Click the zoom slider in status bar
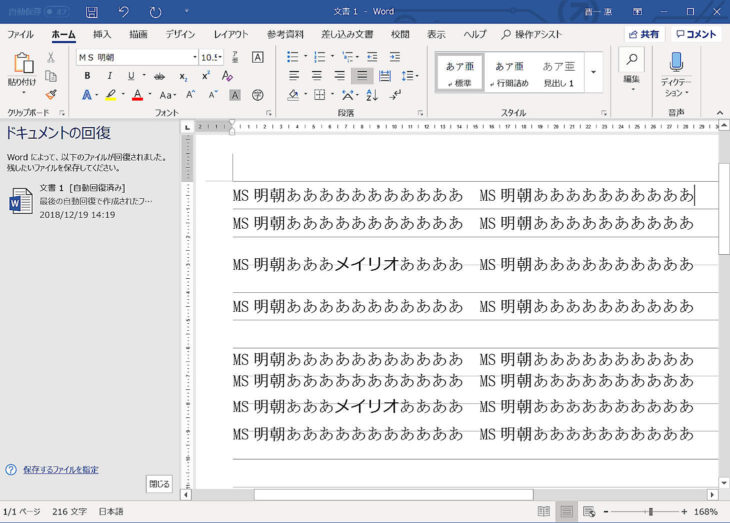Screen dimensions: 730x523 (x=651, y=512)
